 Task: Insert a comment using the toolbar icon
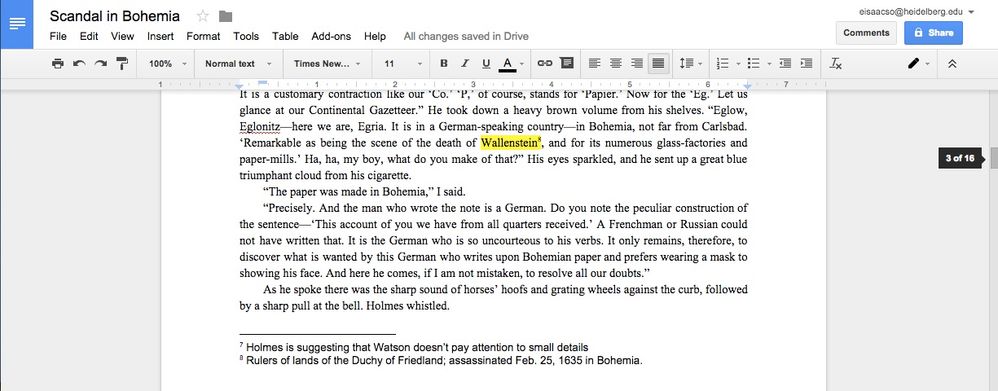coord(566,64)
